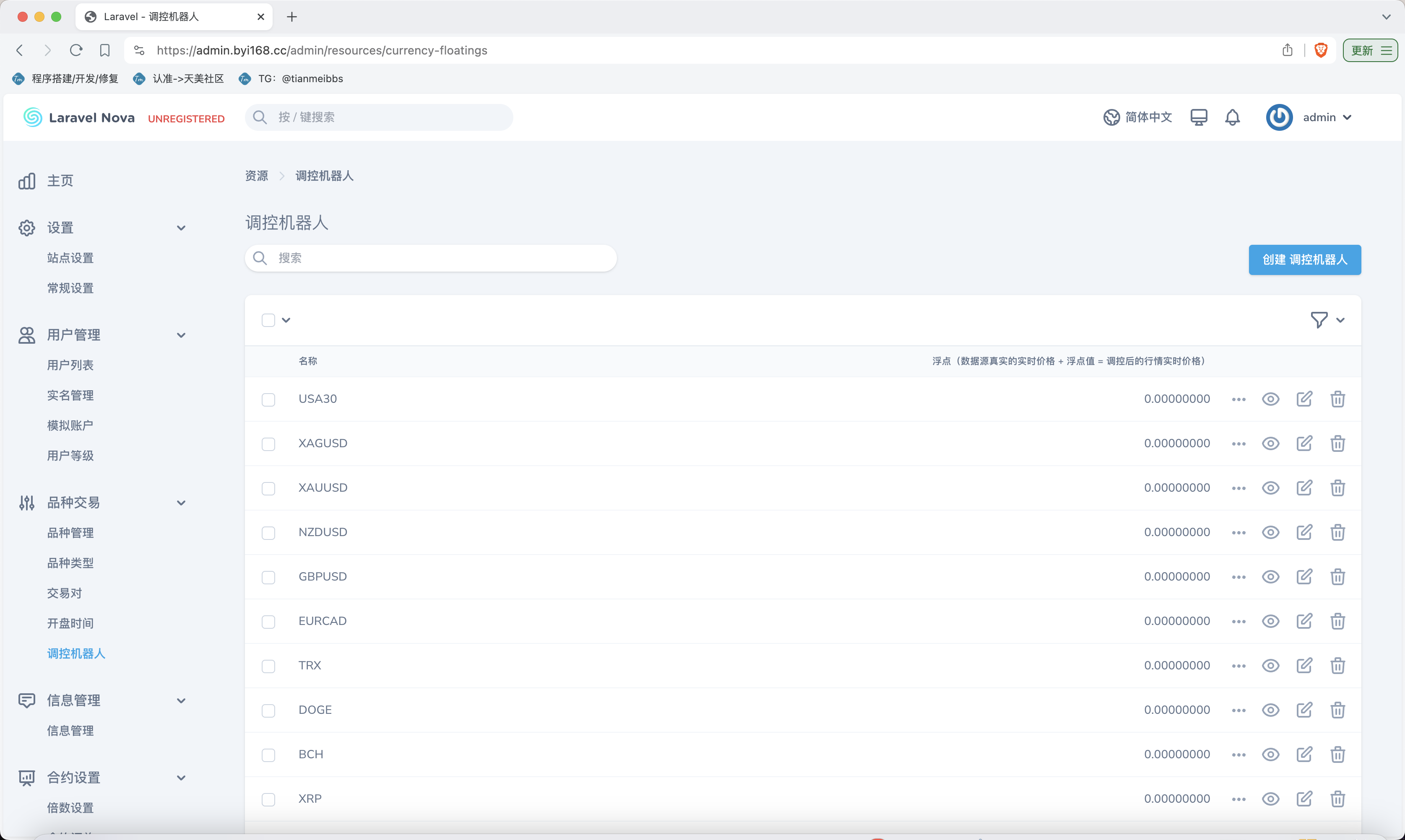Sort by the 名称 column header
1405x840 pixels.
(x=308, y=361)
